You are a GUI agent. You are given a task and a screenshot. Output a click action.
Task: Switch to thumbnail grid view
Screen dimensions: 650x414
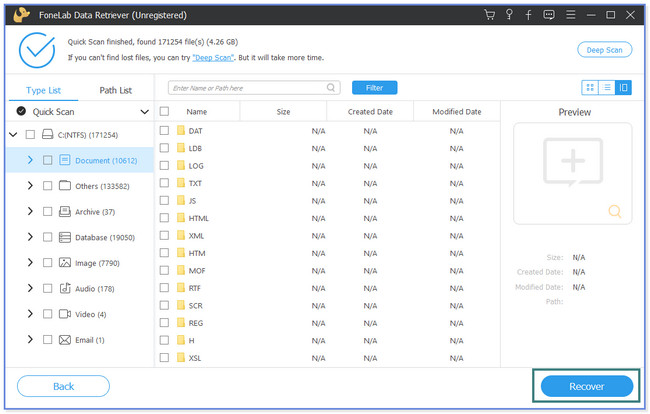pyautogui.click(x=590, y=87)
